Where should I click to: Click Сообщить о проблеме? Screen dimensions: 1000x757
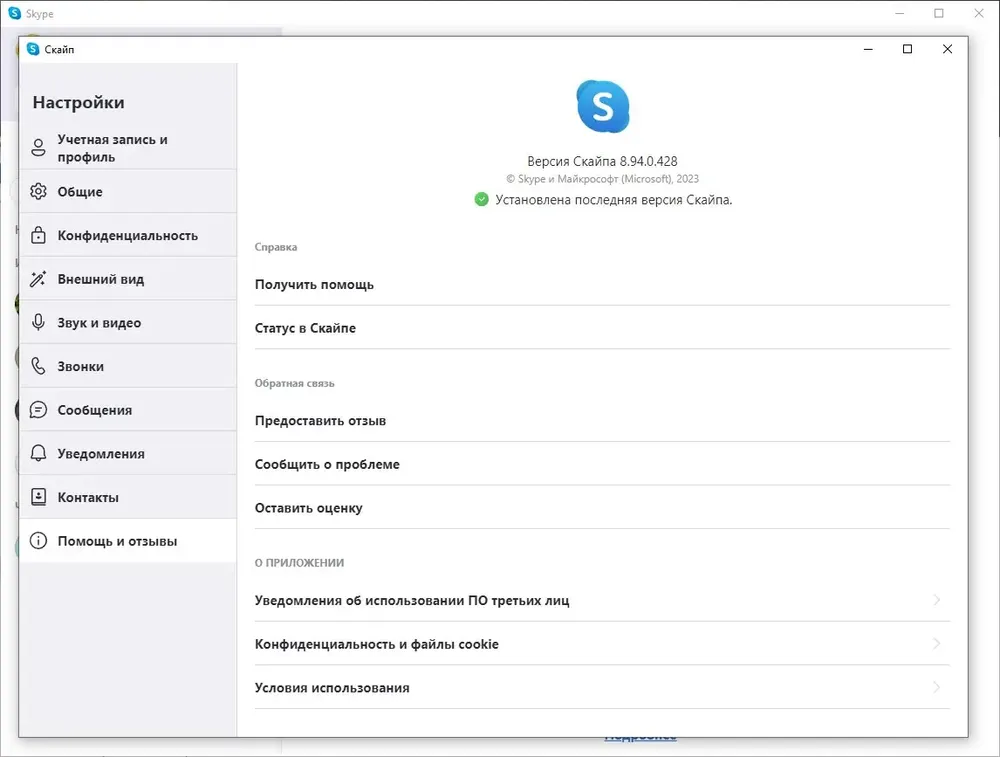coord(602,464)
